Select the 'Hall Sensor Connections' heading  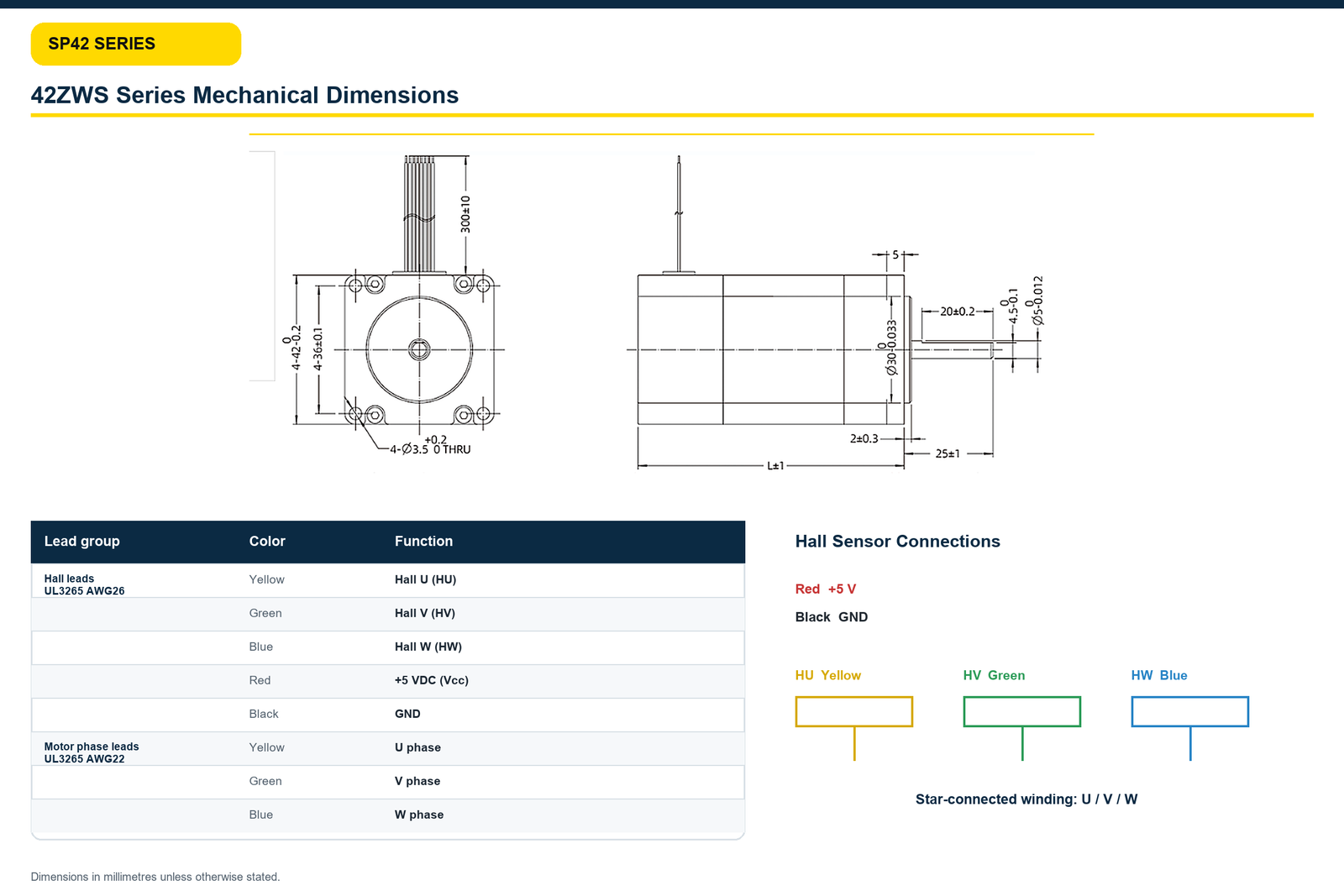(x=897, y=542)
